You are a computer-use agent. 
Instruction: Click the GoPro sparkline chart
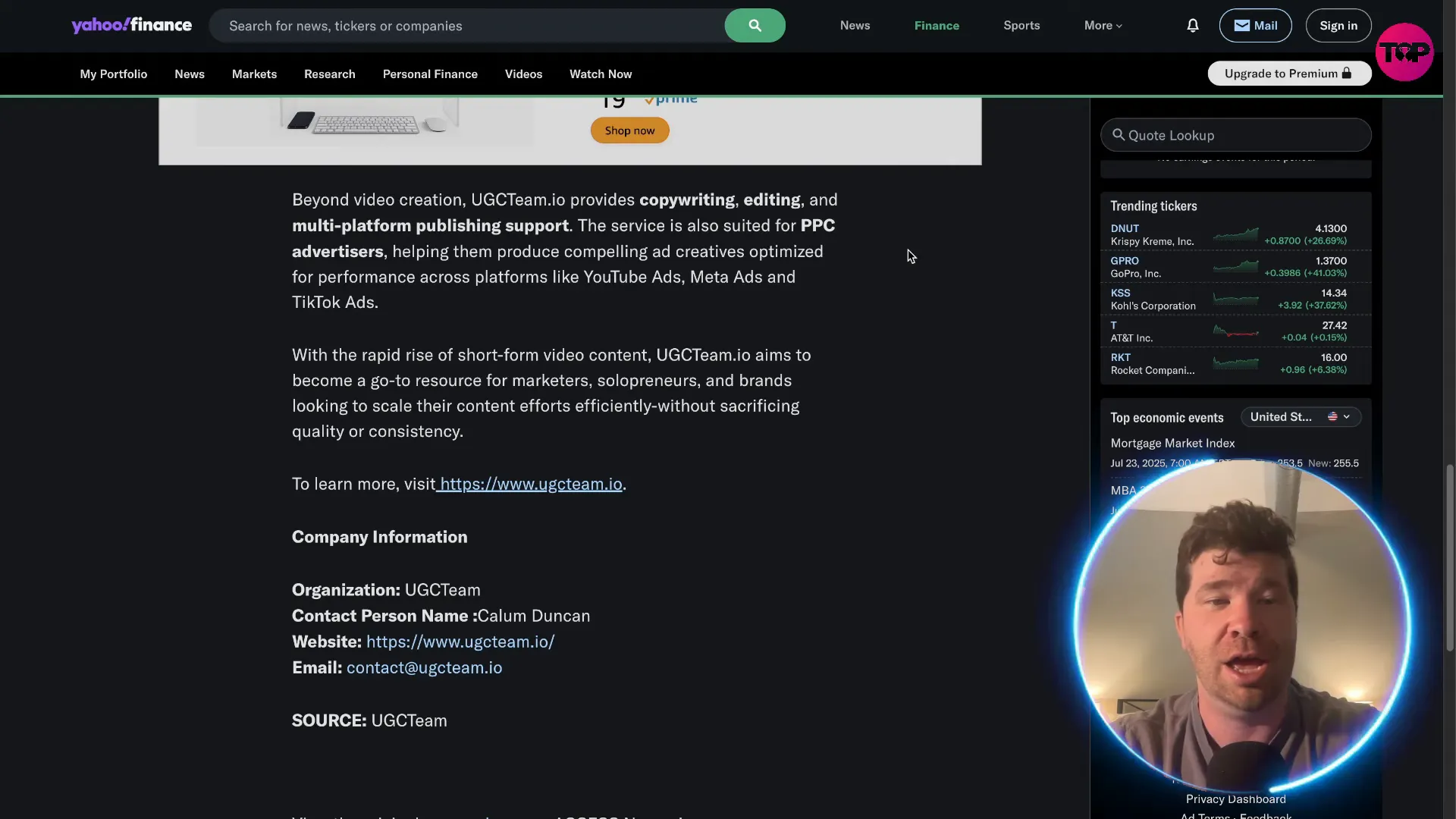click(x=1235, y=266)
